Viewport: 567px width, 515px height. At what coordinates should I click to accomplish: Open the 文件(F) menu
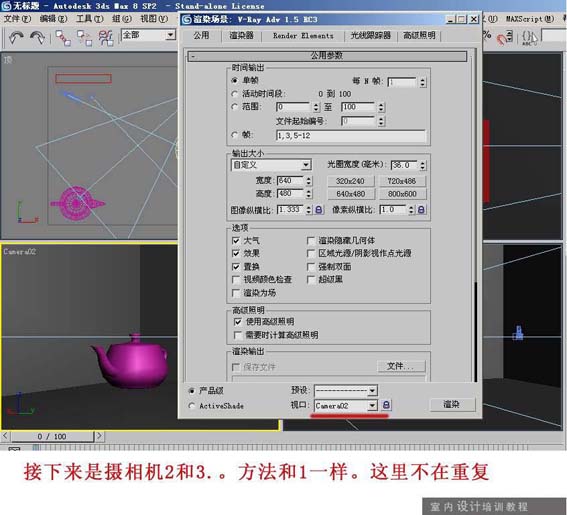(17, 18)
